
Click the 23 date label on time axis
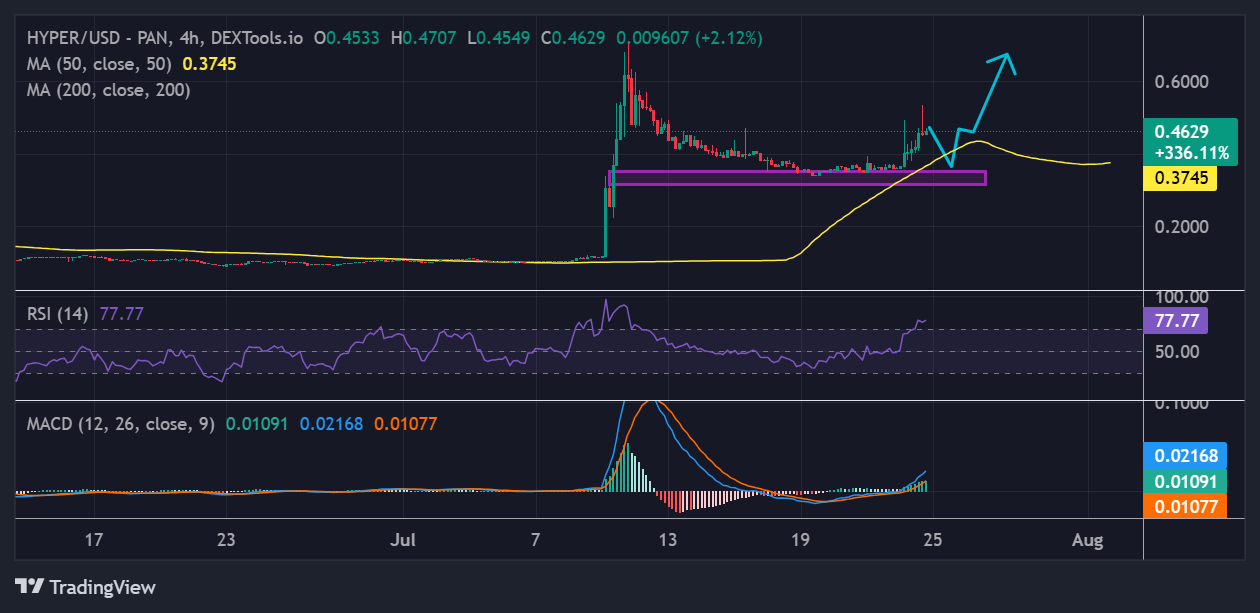pyautogui.click(x=226, y=541)
